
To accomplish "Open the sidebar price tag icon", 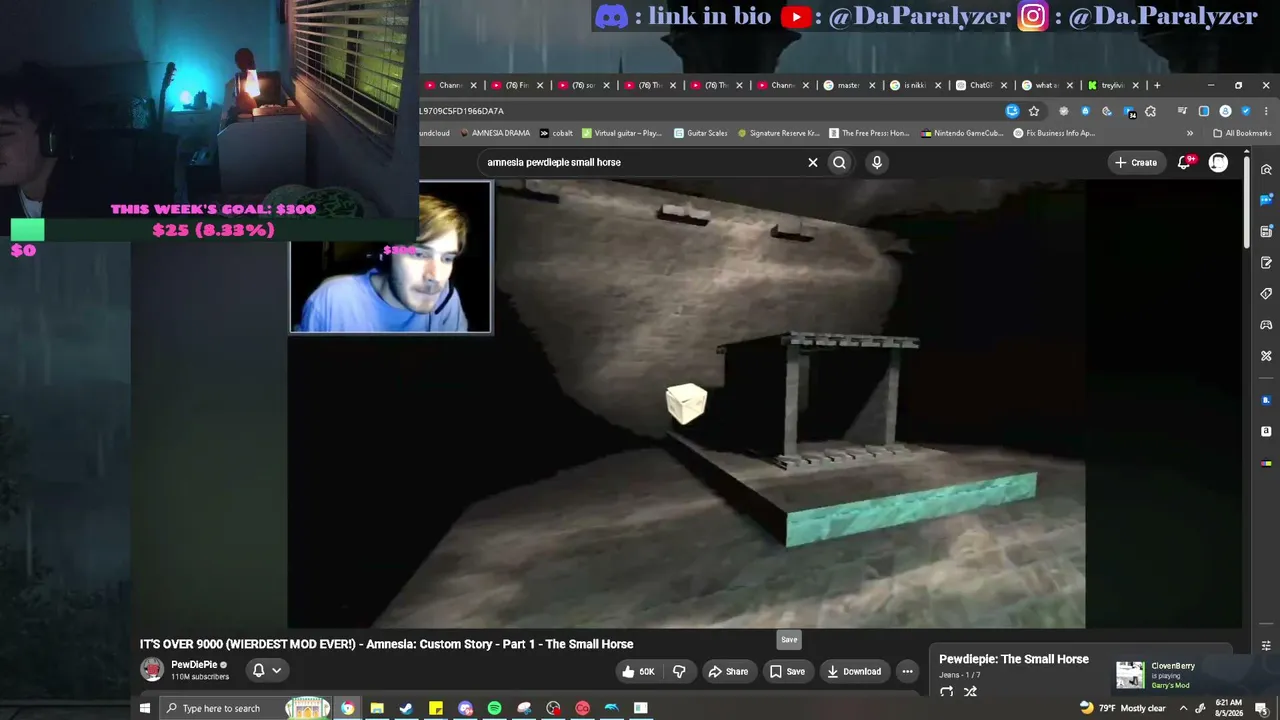I will (x=1266, y=294).
